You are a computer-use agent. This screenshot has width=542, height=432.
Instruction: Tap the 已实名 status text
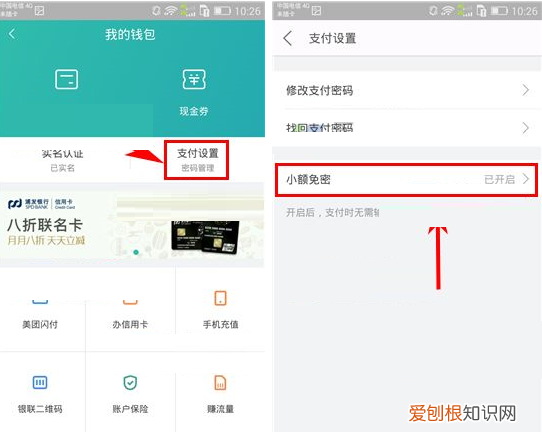point(63,168)
